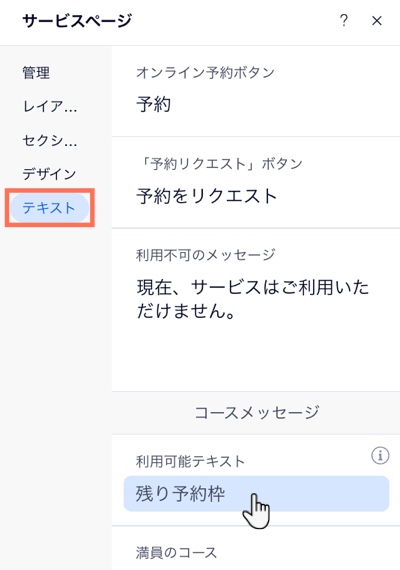
Task: Go to the デザイン tab
Action: (x=49, y=174)
